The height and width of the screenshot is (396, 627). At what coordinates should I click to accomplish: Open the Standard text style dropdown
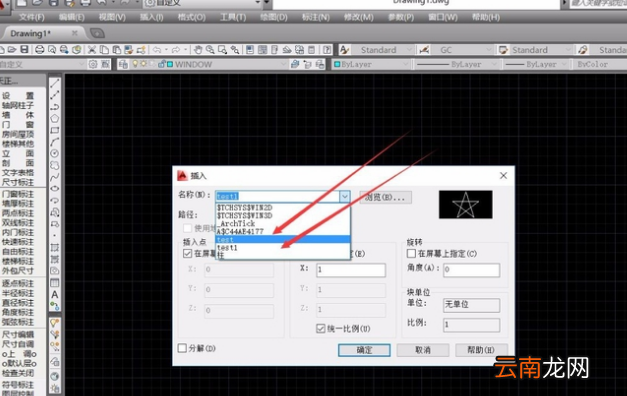pos(409,50)
